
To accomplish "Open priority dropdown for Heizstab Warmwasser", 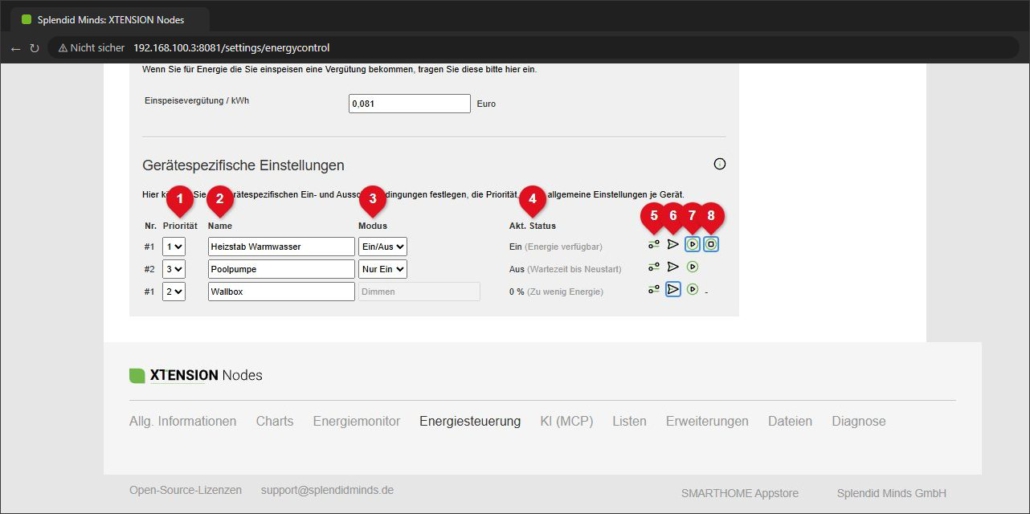I will click(173, 246).
